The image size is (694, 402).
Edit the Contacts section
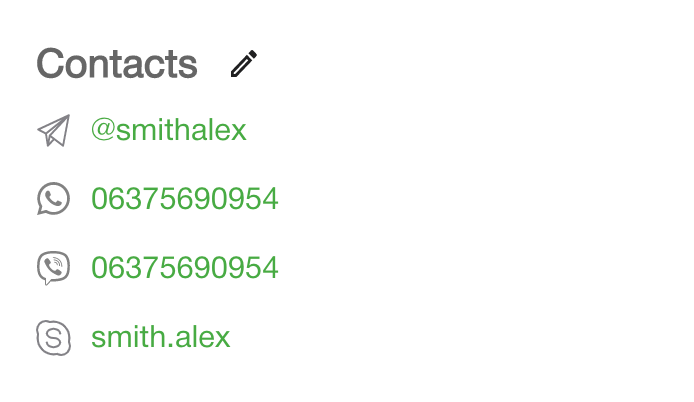(244, 64)
